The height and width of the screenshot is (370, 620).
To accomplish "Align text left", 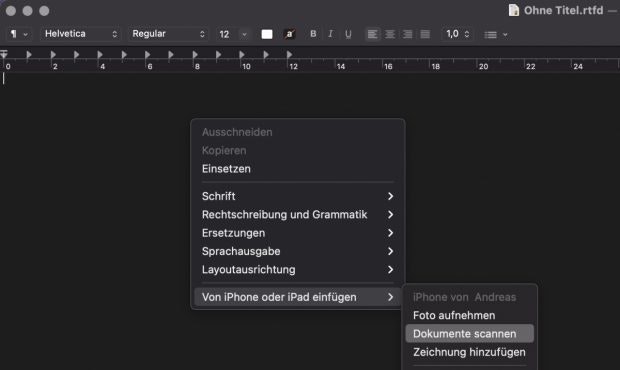I will (x=372, y=34).
